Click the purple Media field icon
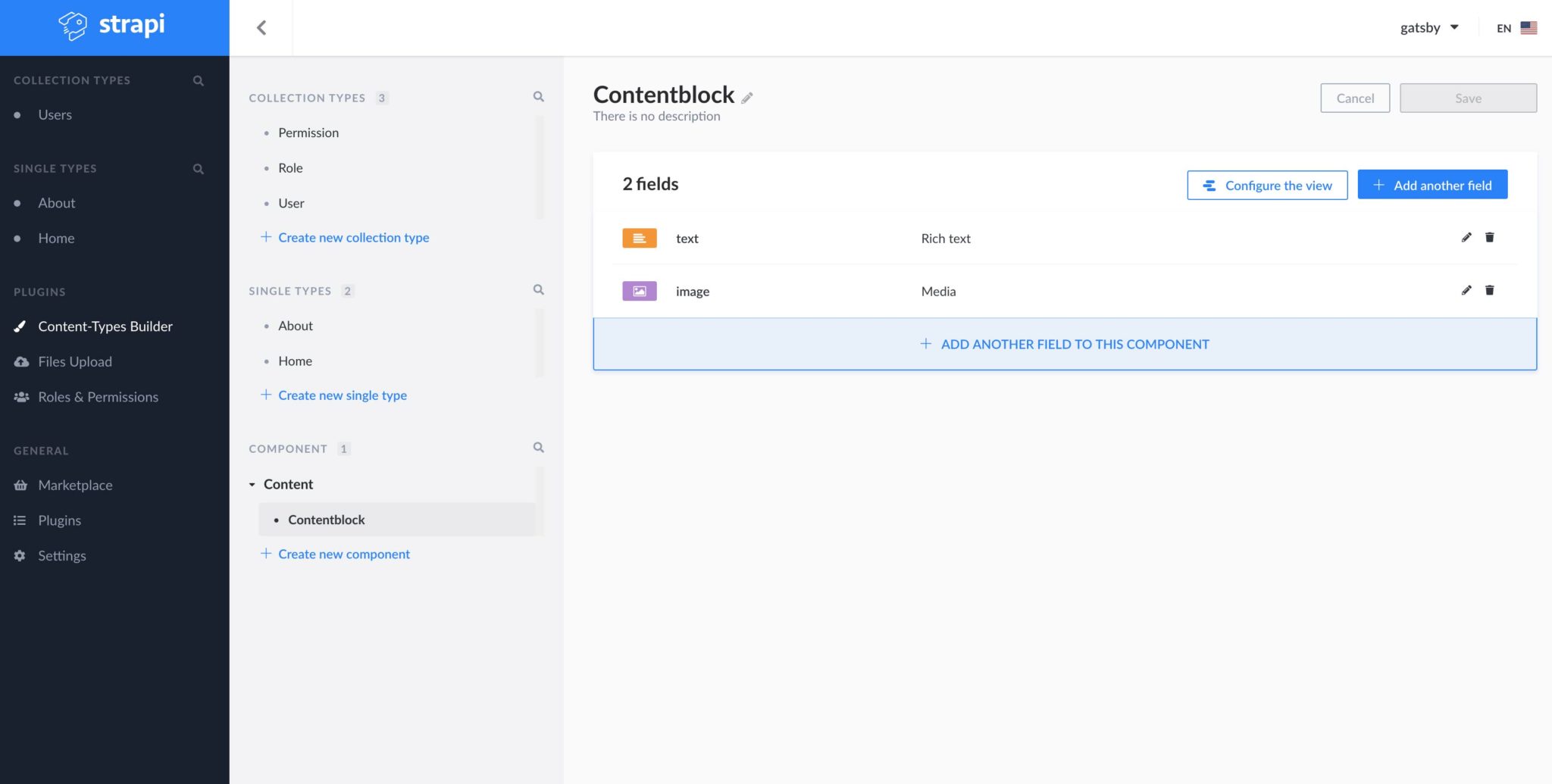The width and height of the screenshot is (1552, 784). point(639,291)
